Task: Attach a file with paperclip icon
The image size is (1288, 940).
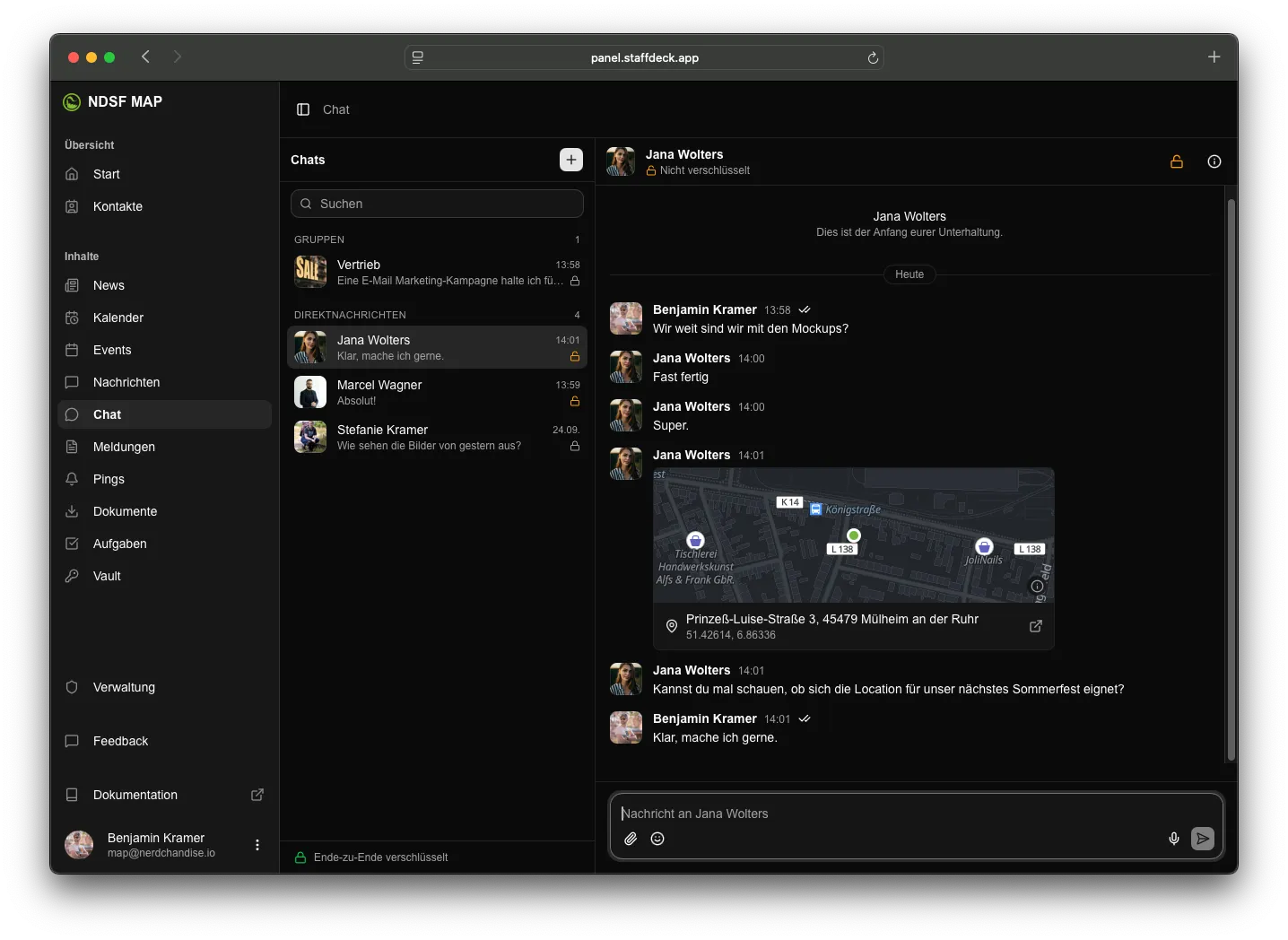Action: (x=631, y=839)
